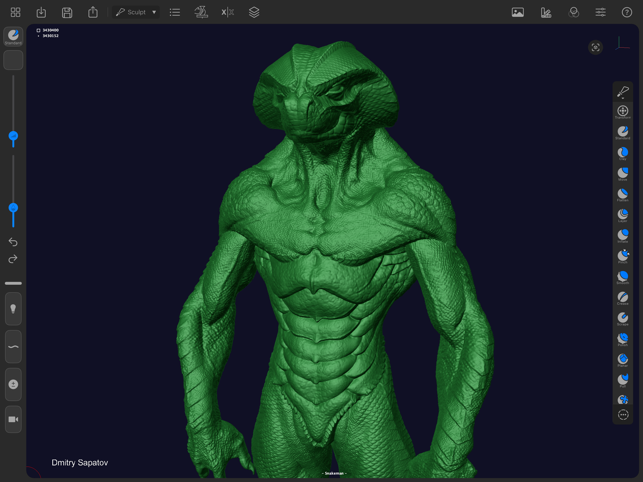Open the current Standard brush settings
Viewport: 643px width, 482px height.
point(13,37)
